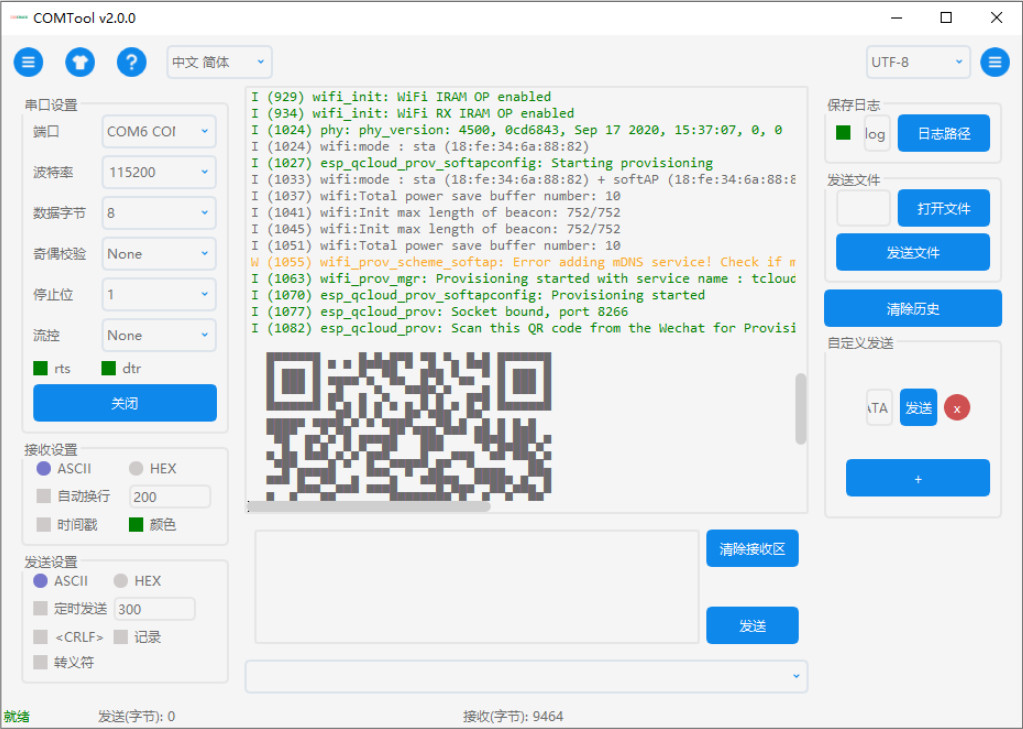Click the 打开文件 open file button
Viewport: 1023px width, 729px height.
click(x=943, y=208)
